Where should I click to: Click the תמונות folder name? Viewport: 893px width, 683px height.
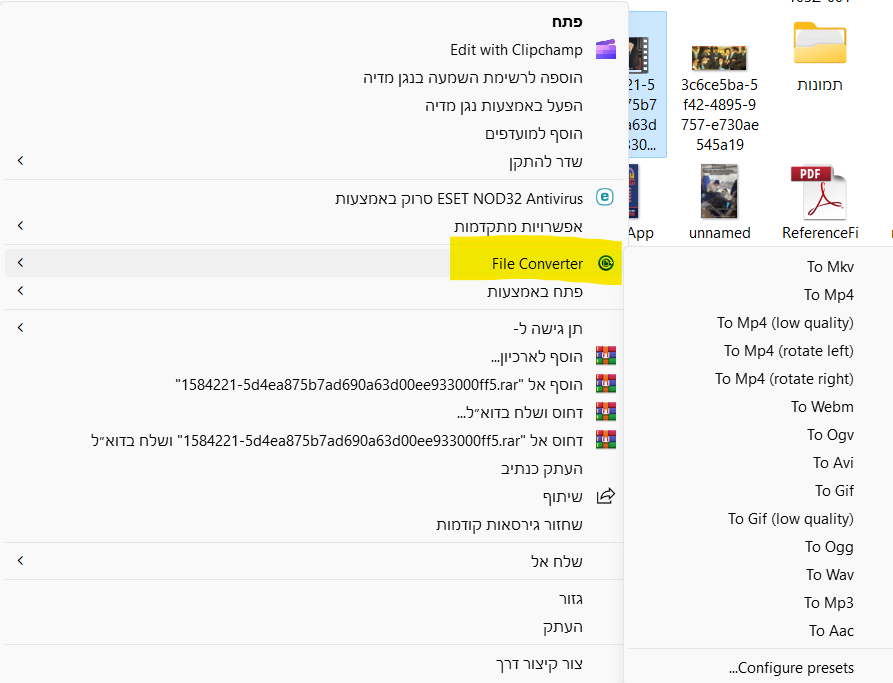(820, 85)
